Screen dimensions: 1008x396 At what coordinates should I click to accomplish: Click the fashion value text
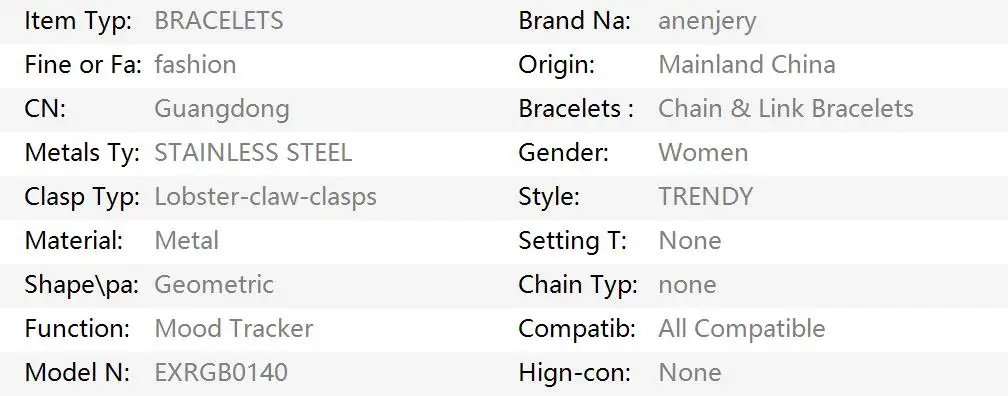[195, 64]
